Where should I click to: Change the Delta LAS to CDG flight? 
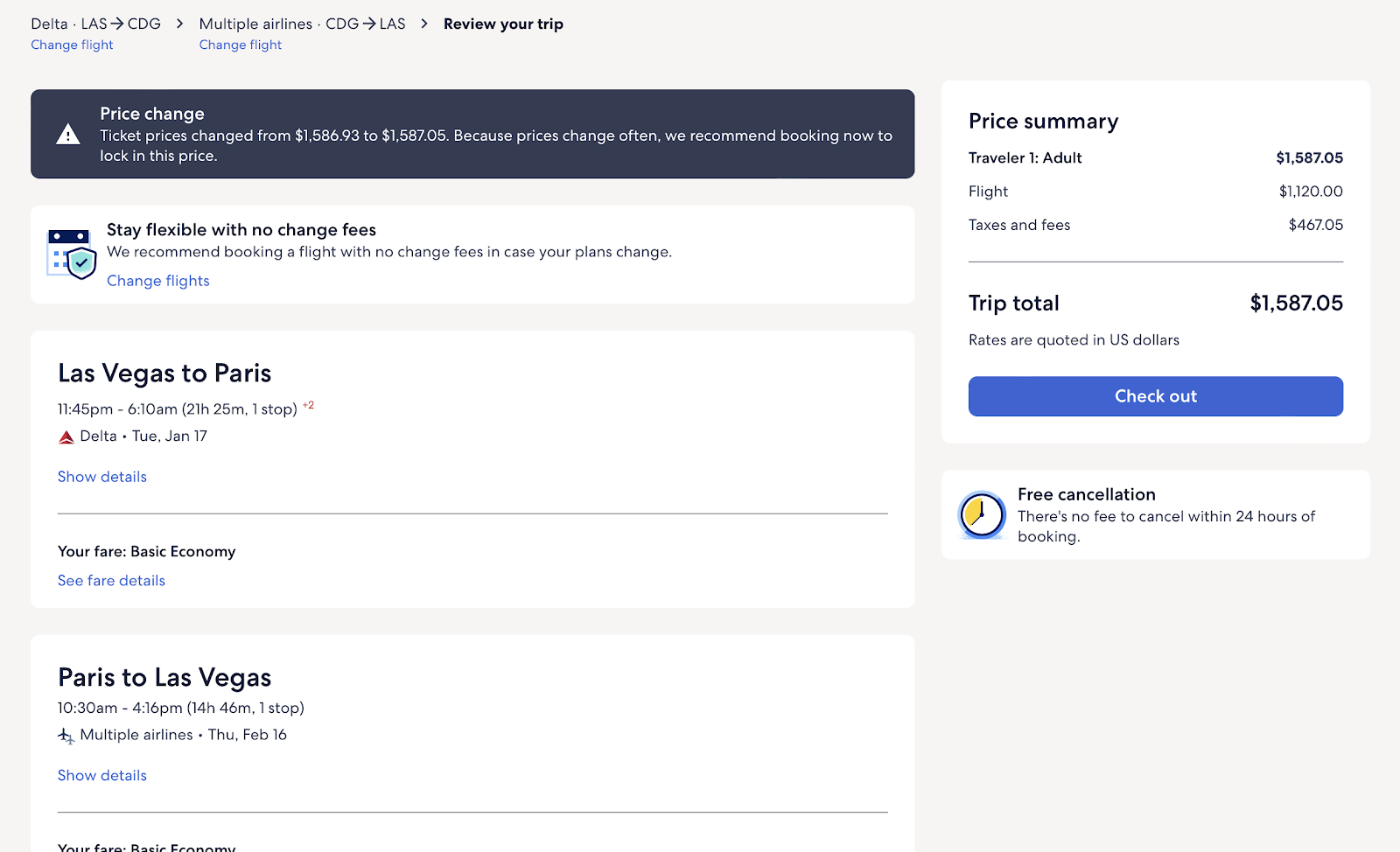pyautogui.click(x=72, y=45)
